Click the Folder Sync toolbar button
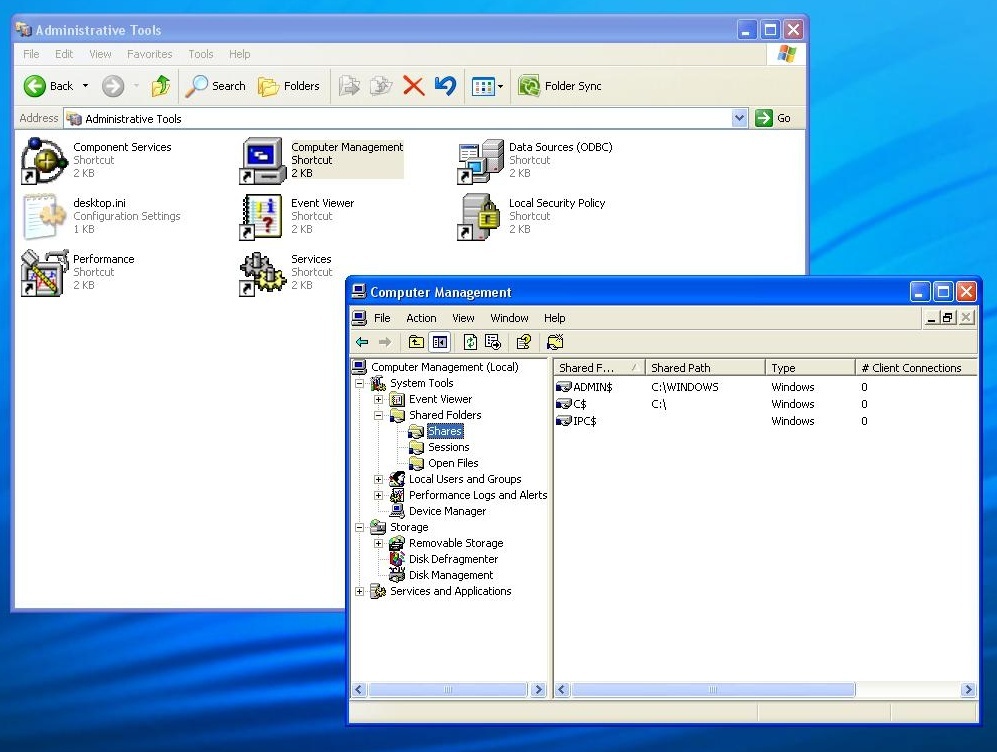 [560, 86]
